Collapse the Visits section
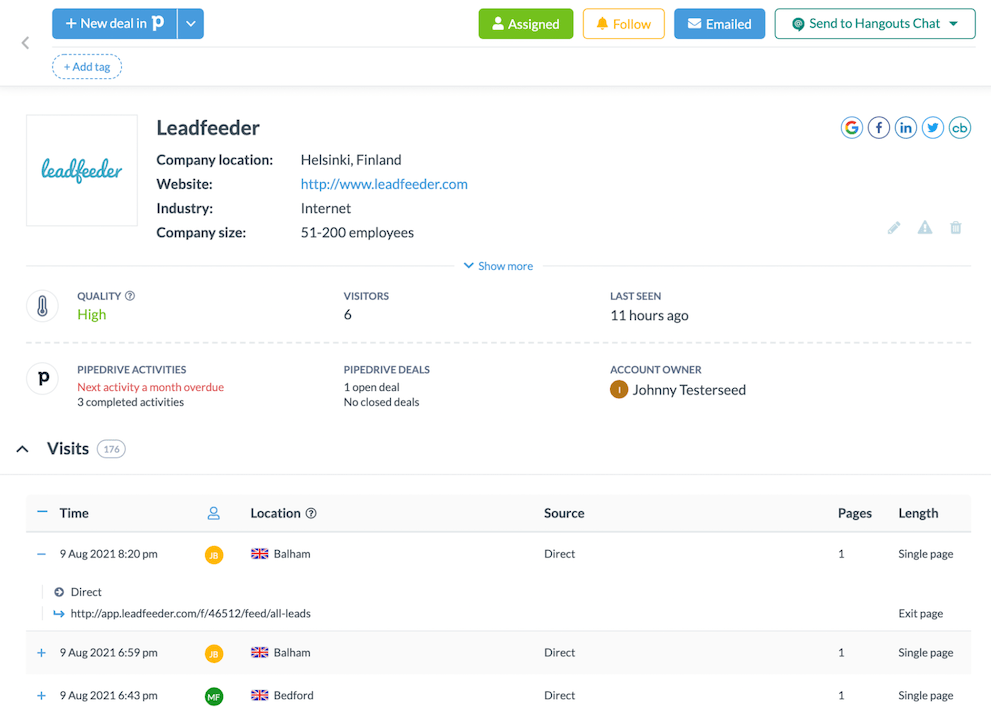The width and height of the screenshot is (991, 714). tap(22, 449)
